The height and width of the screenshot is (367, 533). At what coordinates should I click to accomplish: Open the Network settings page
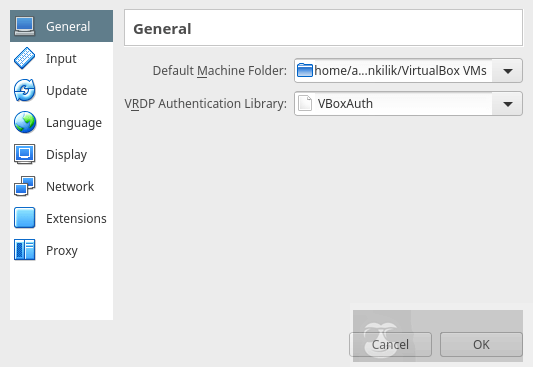(70, 186)
